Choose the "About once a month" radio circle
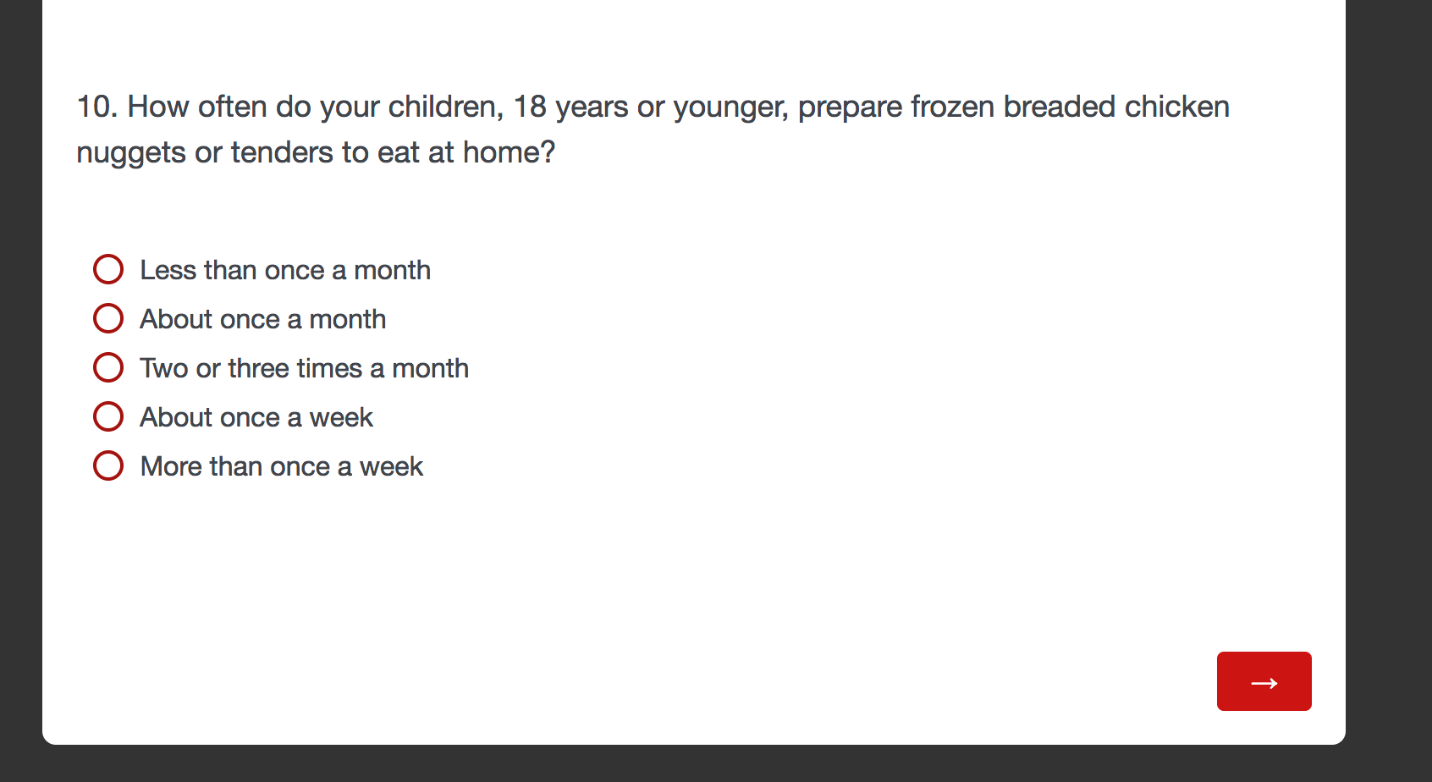The image size is (1432, 782). [108, 319]
